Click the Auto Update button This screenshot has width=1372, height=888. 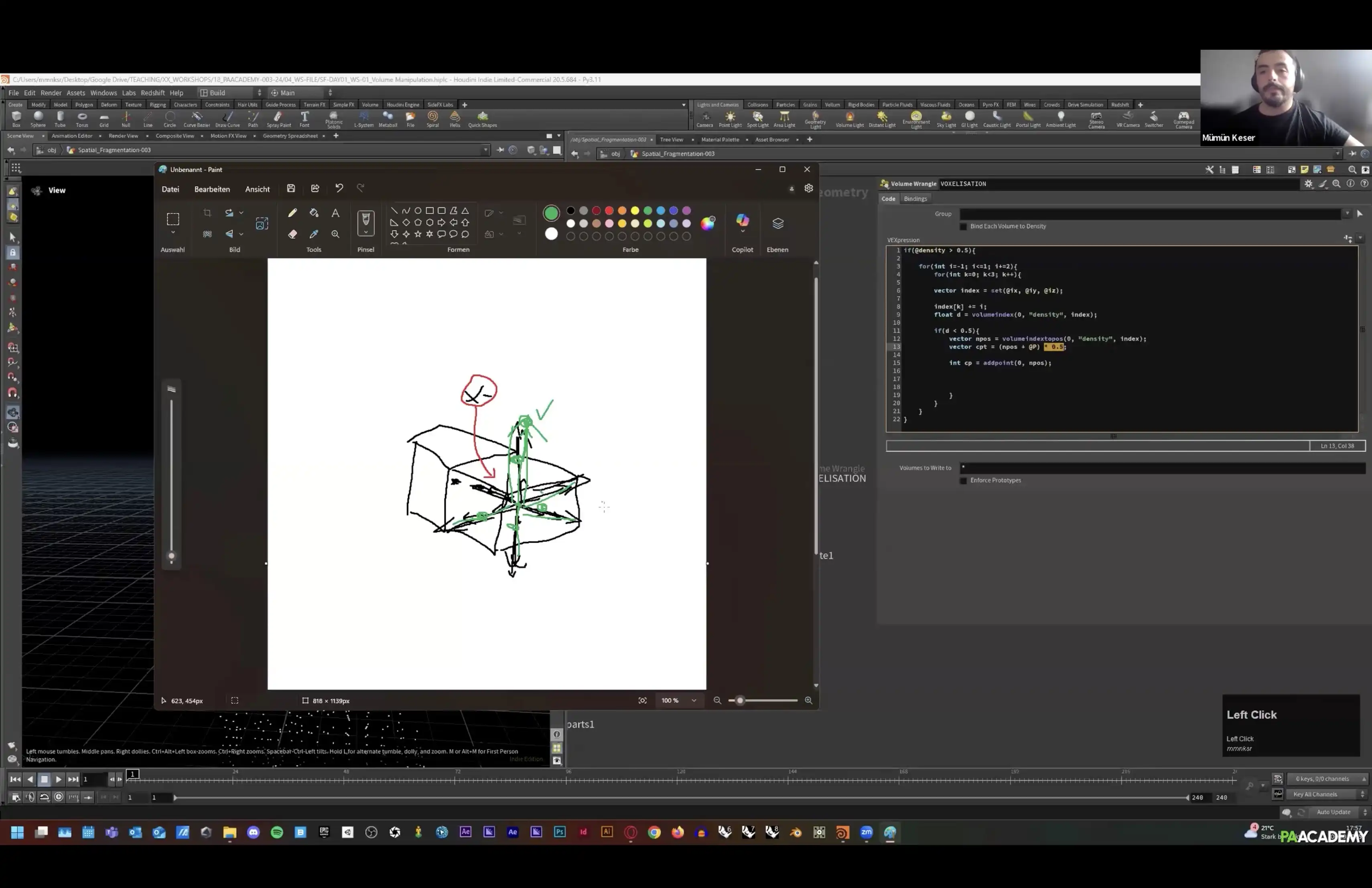[x=1333, y=812]
